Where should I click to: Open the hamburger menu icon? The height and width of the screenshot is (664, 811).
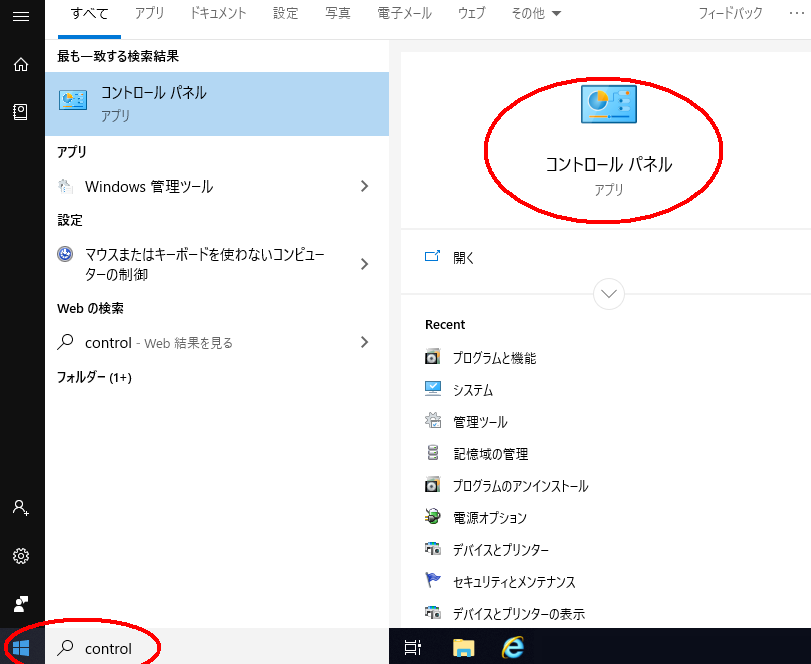click(21, 15)
